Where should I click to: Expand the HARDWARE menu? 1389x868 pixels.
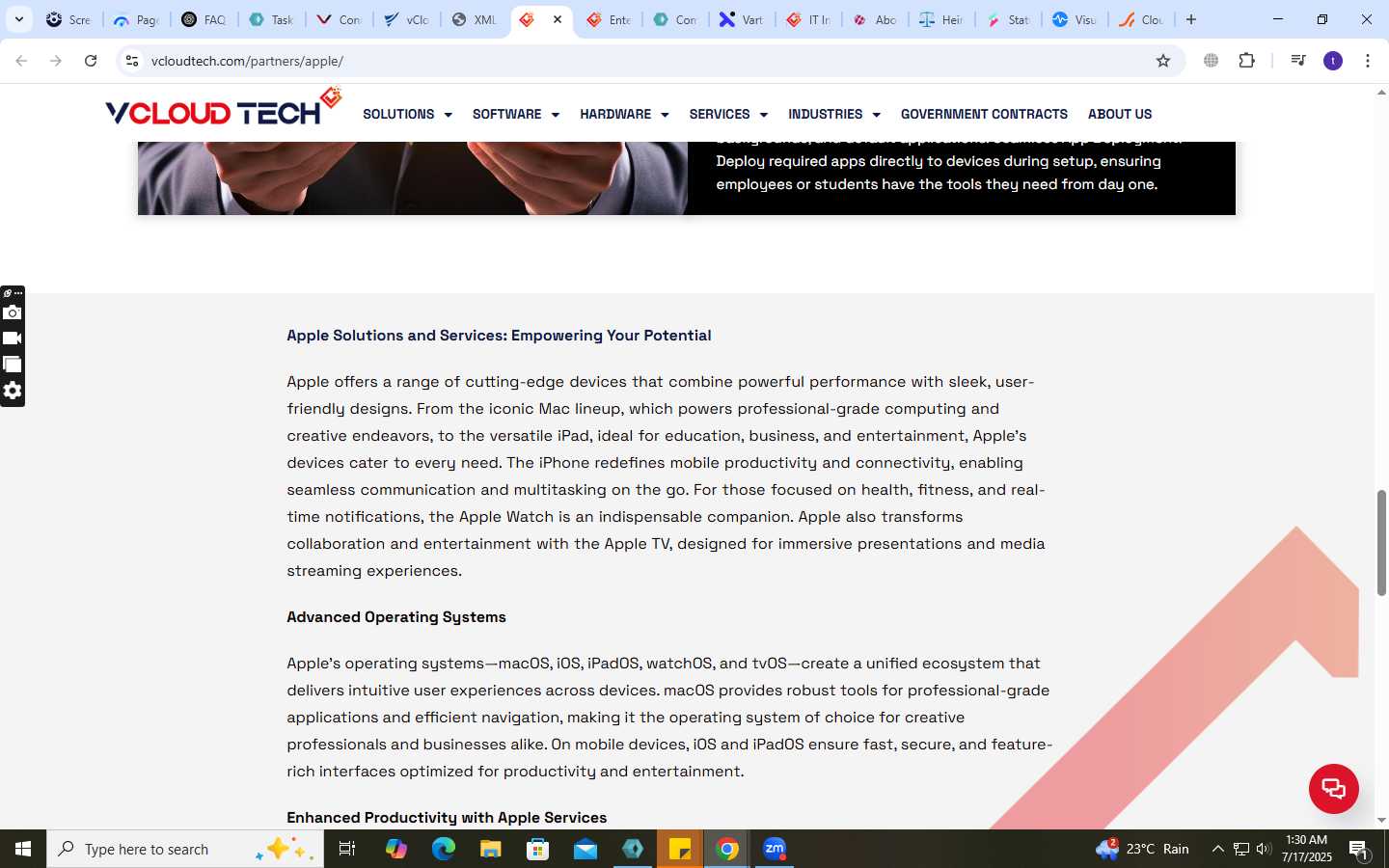pos(624,114)
